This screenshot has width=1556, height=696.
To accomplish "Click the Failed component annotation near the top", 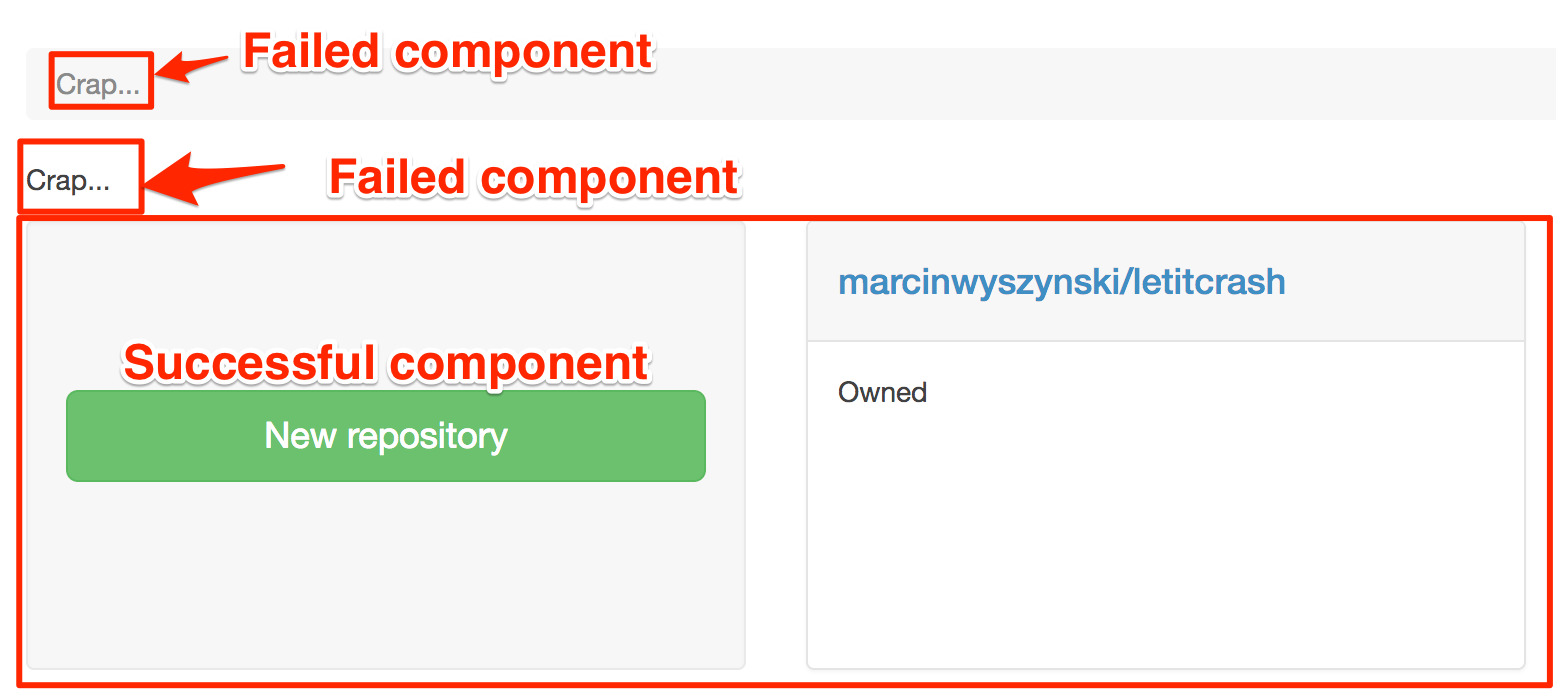I will [x=447, y=50].
